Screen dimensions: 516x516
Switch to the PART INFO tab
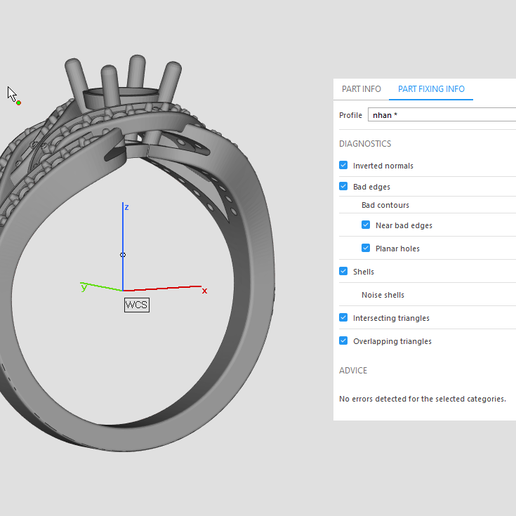(361, 89)
